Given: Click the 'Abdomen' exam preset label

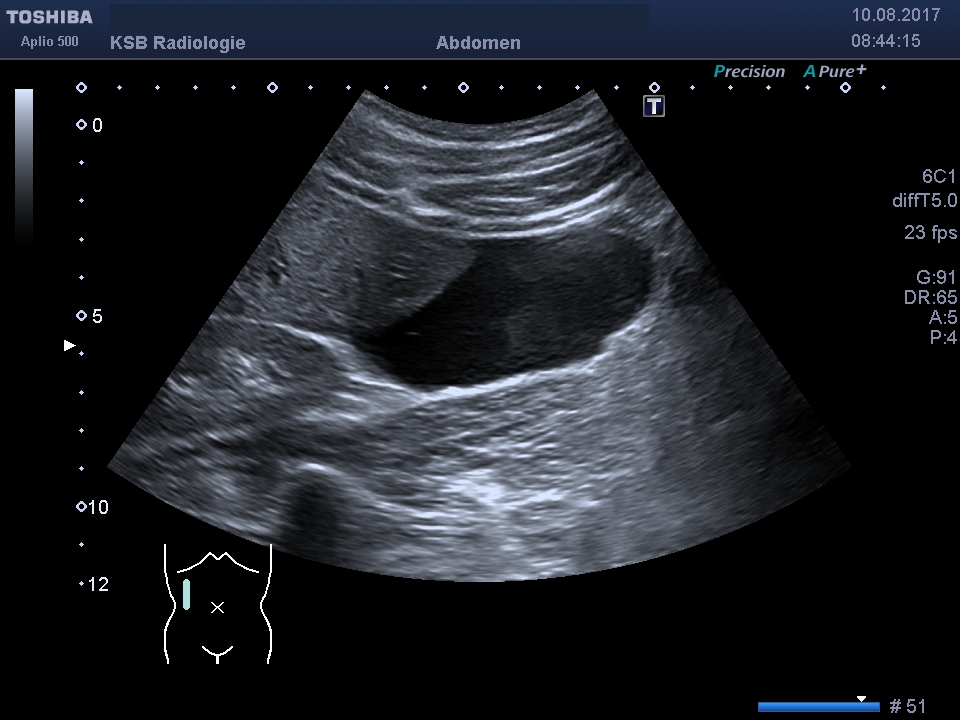Looking at the screenshot, I should click(478, 43).
